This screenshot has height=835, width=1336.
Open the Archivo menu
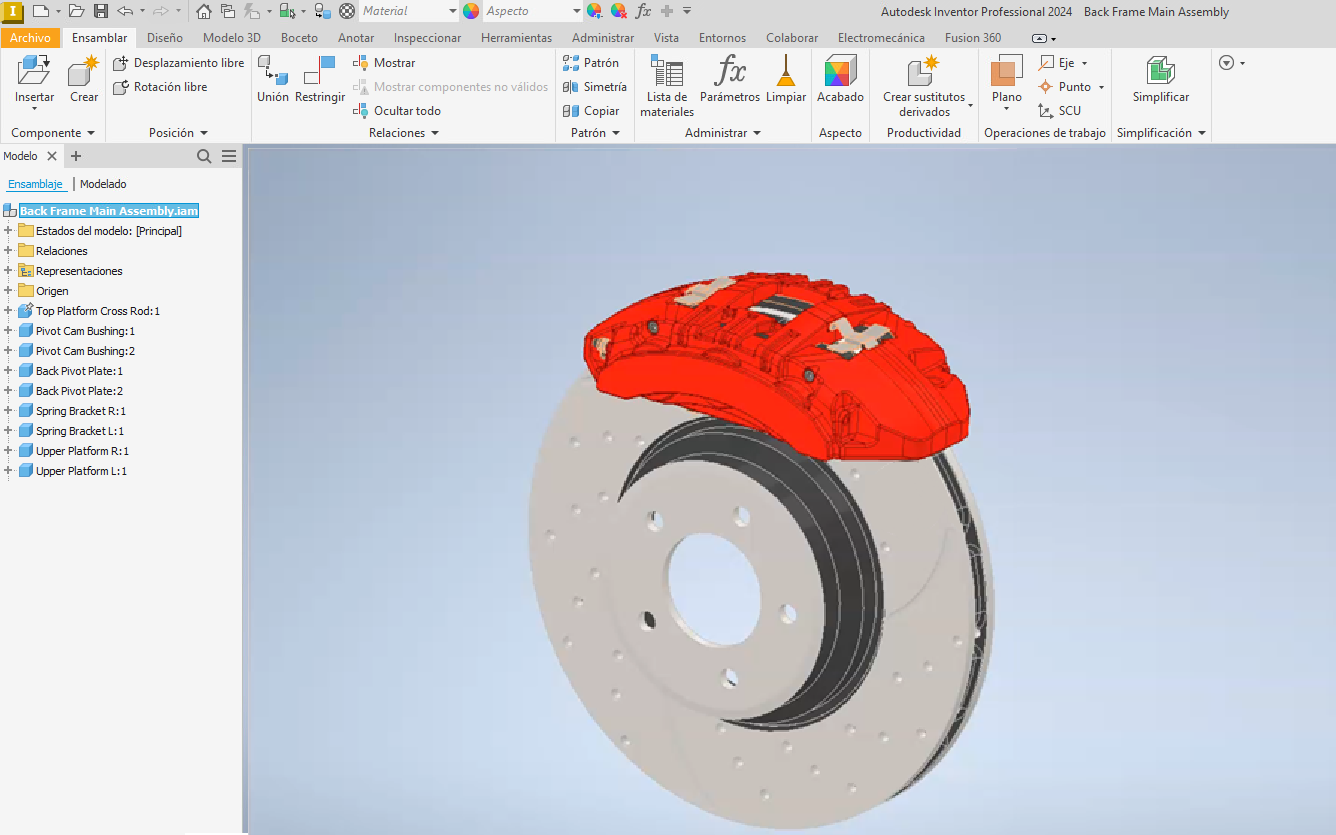point(30,38)
